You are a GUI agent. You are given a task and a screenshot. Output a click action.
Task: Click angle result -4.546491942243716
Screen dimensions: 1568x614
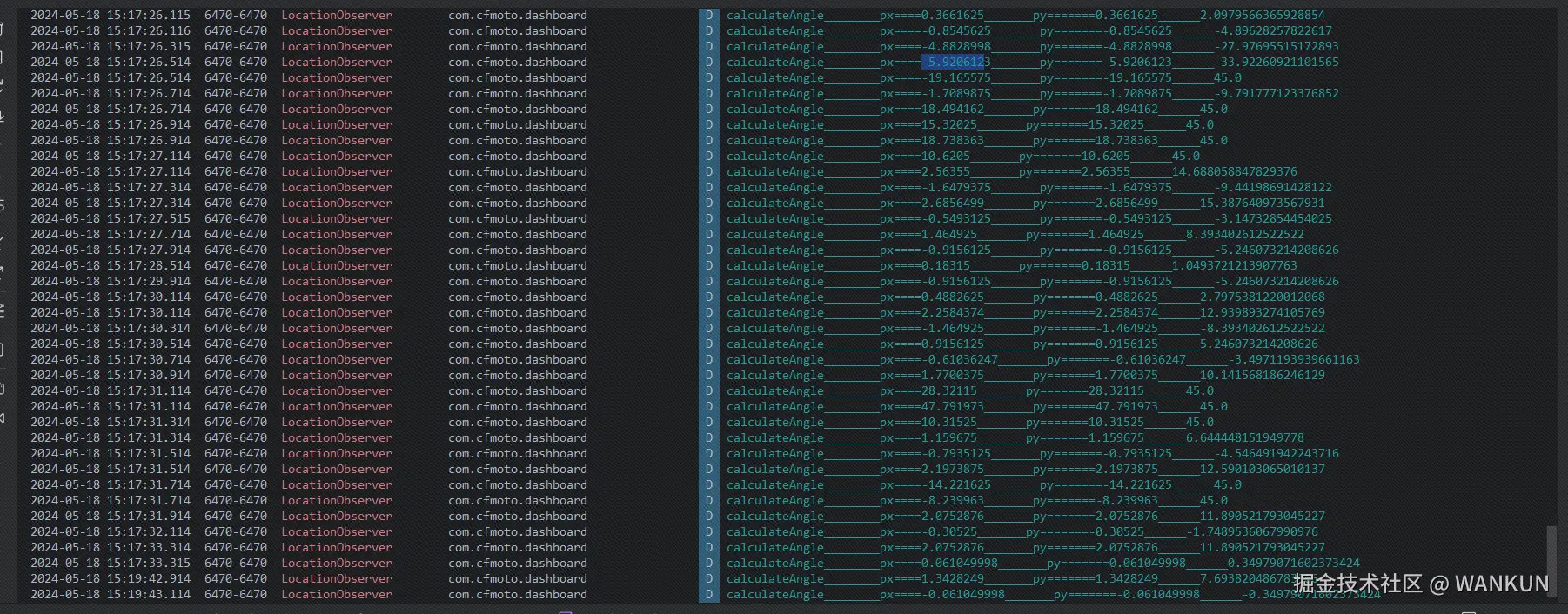click(x=1277, y=453)
